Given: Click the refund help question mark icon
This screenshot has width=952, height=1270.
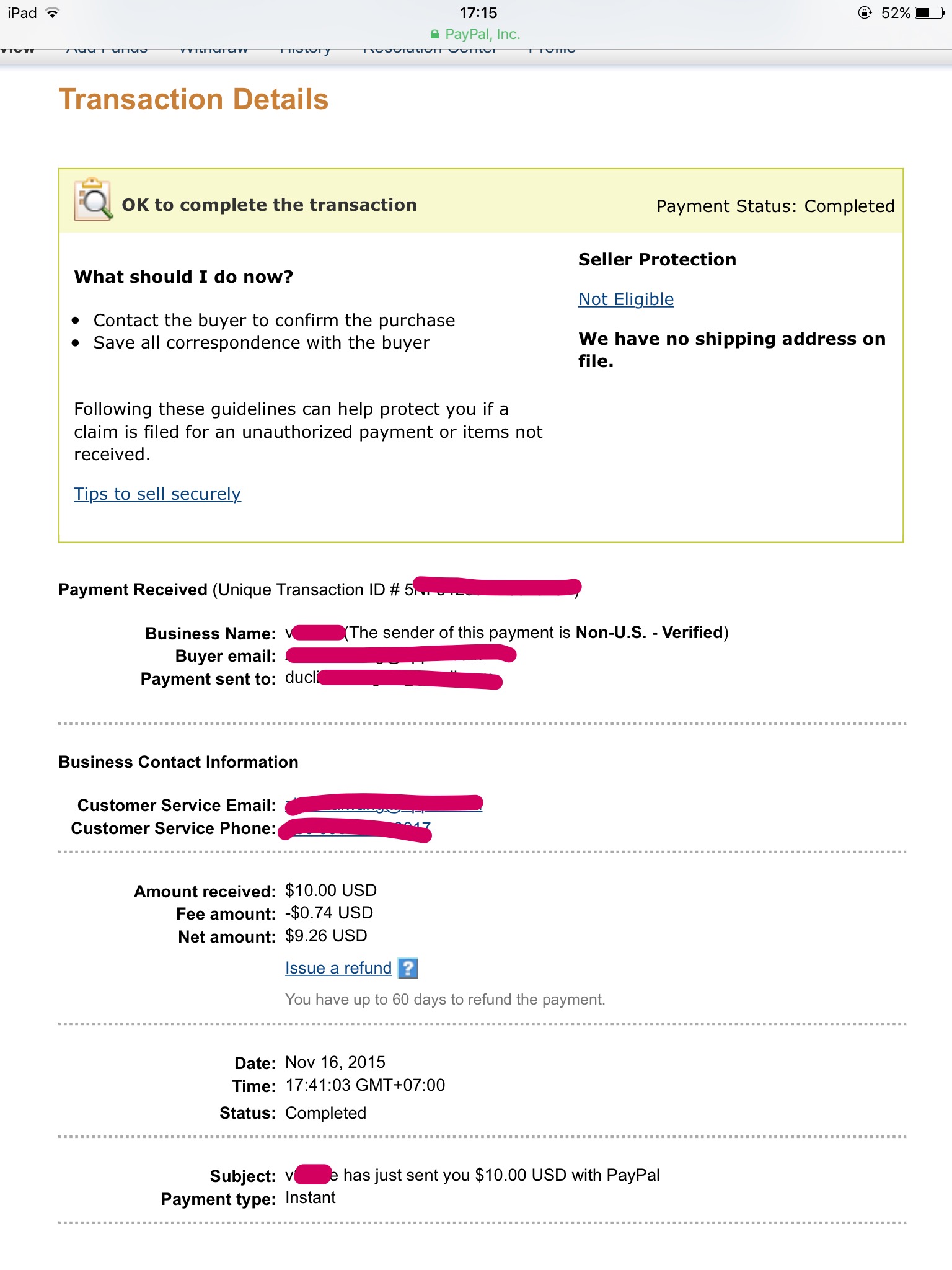Looking at the screenshot, I should (408, 968).
